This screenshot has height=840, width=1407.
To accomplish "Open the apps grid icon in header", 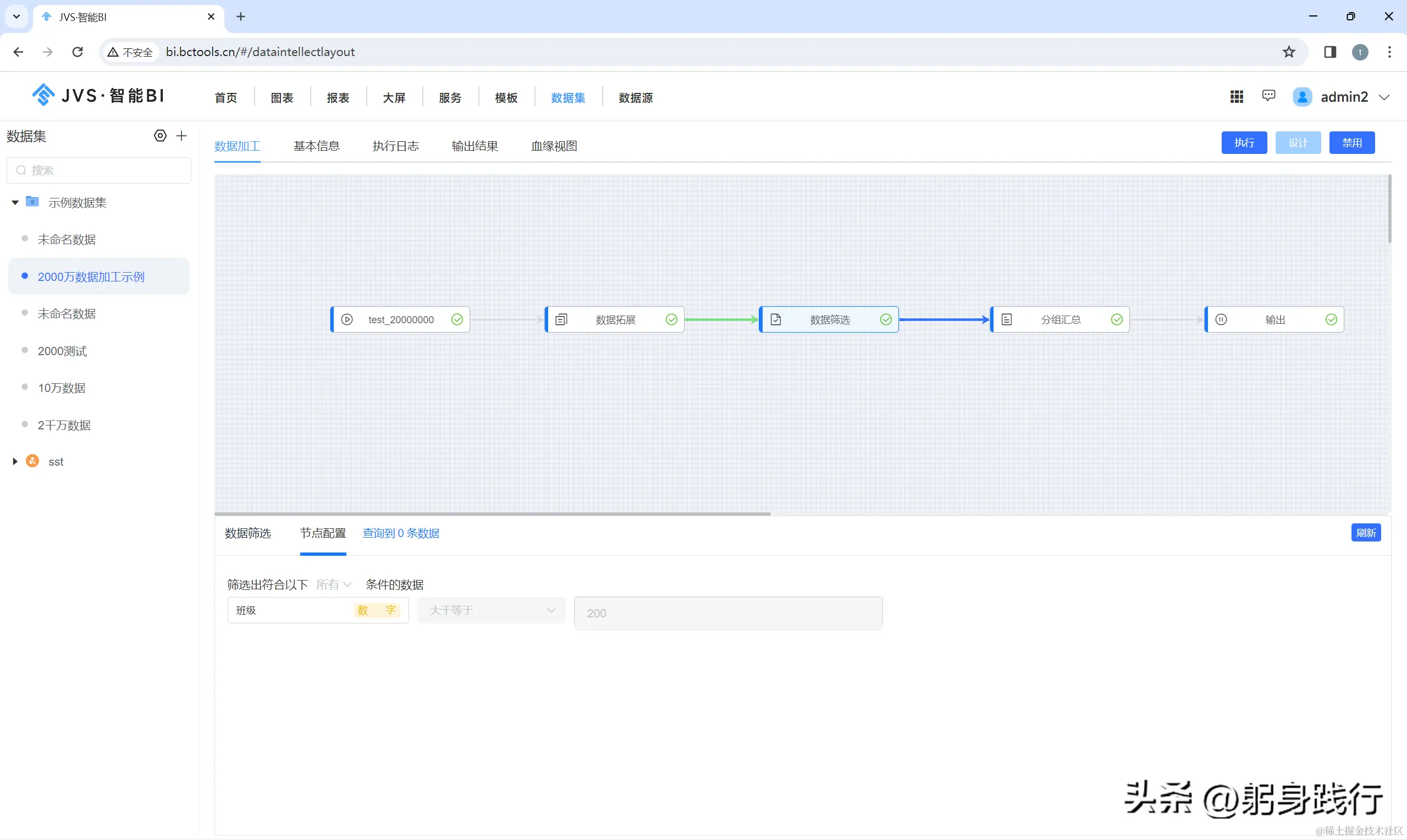I will click(1237, 97).
